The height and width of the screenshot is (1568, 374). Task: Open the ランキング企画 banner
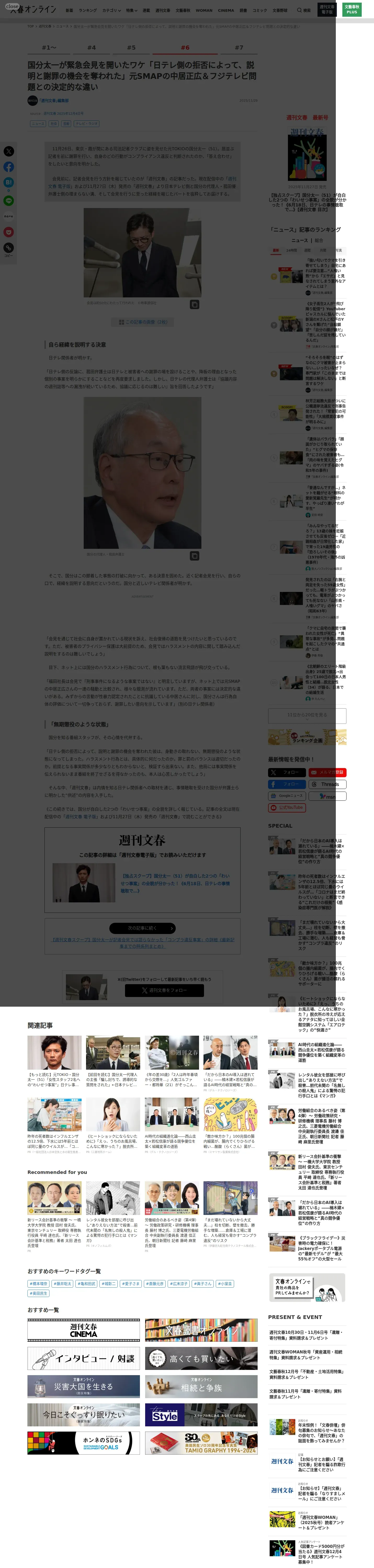click(x=307, y=737)
